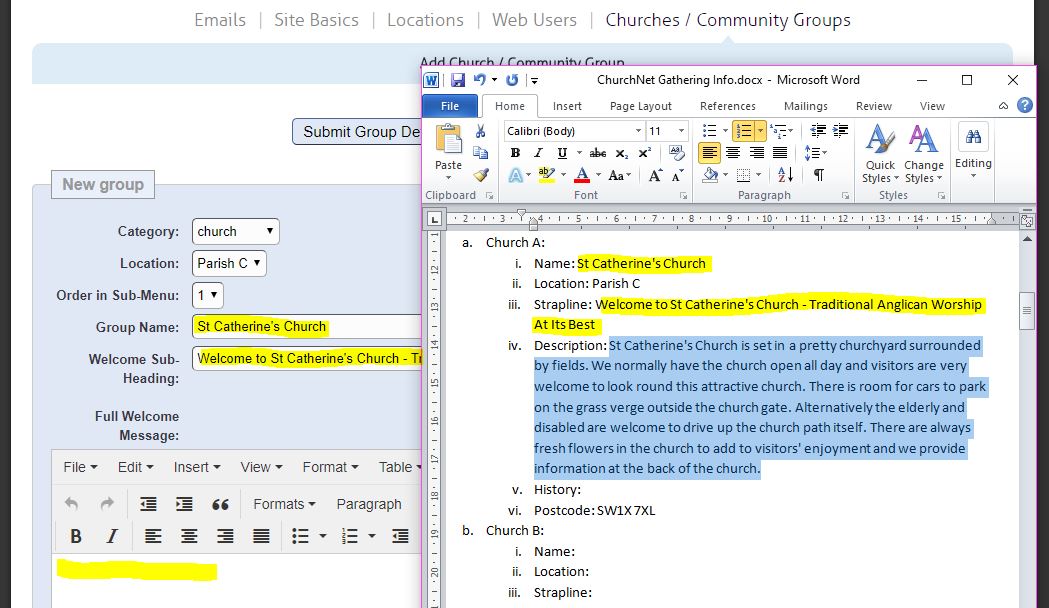
Task: Select center alignment in the web editor
Action: coord(190,536)
